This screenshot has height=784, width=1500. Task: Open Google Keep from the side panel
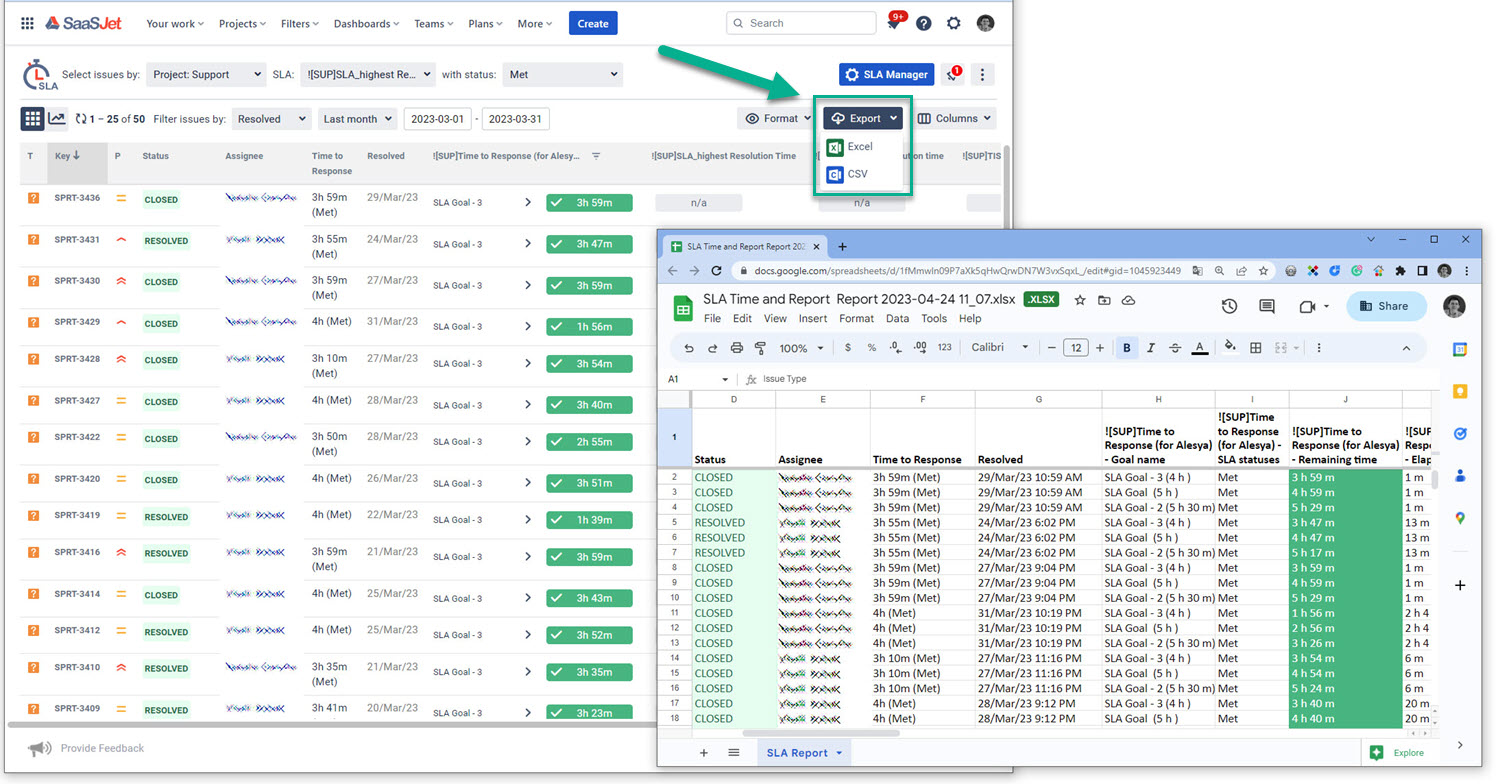1459,391
